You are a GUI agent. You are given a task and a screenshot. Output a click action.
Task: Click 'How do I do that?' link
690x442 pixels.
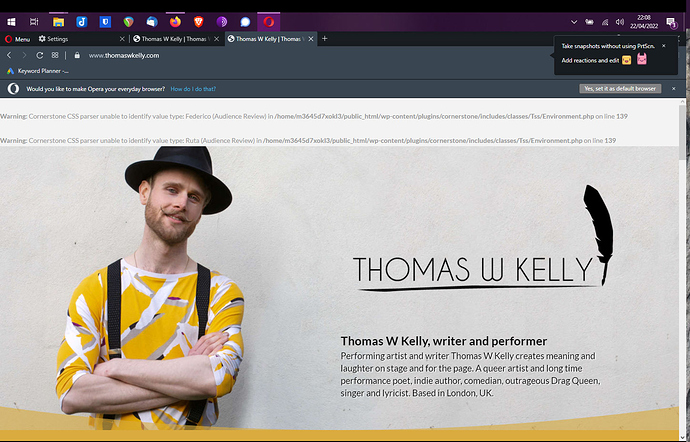193,89
